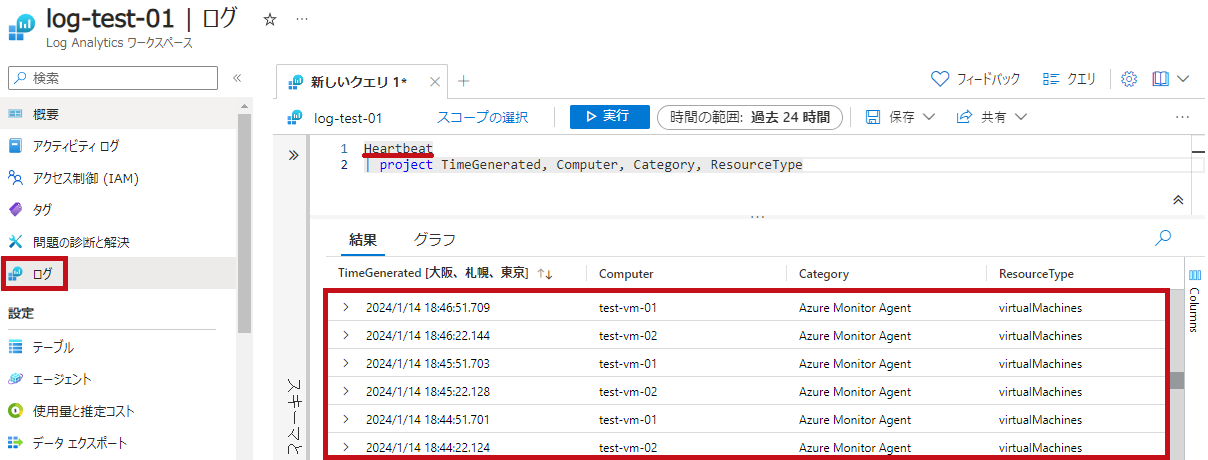This screenshot has height=460, width=1208.
Task: Click the sidebar vertical scrollbar
Action: (245, 222)
